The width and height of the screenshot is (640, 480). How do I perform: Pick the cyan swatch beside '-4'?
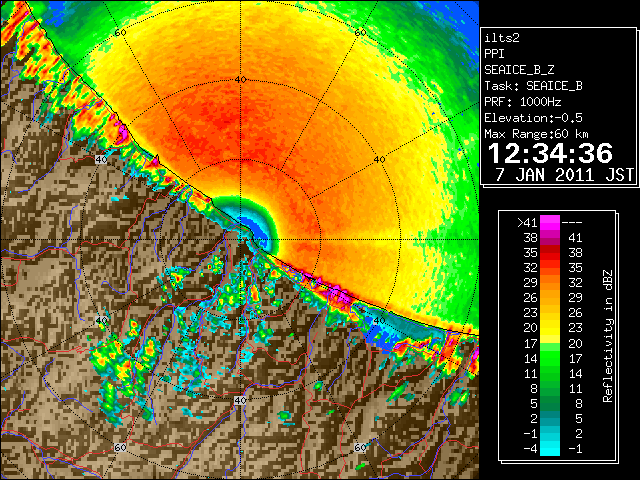point(550,448)
